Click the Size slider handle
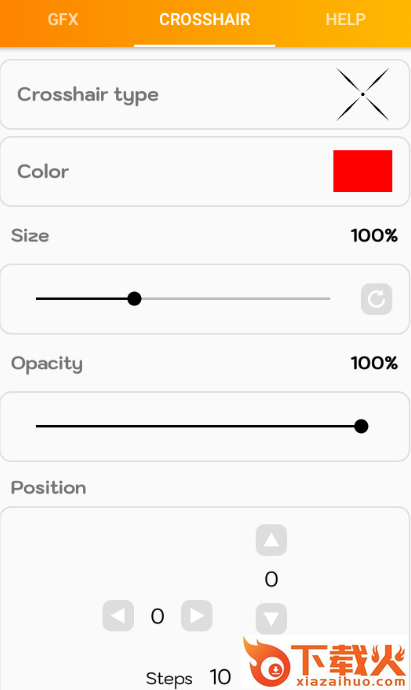411x690 pixels. coord(134,299)
